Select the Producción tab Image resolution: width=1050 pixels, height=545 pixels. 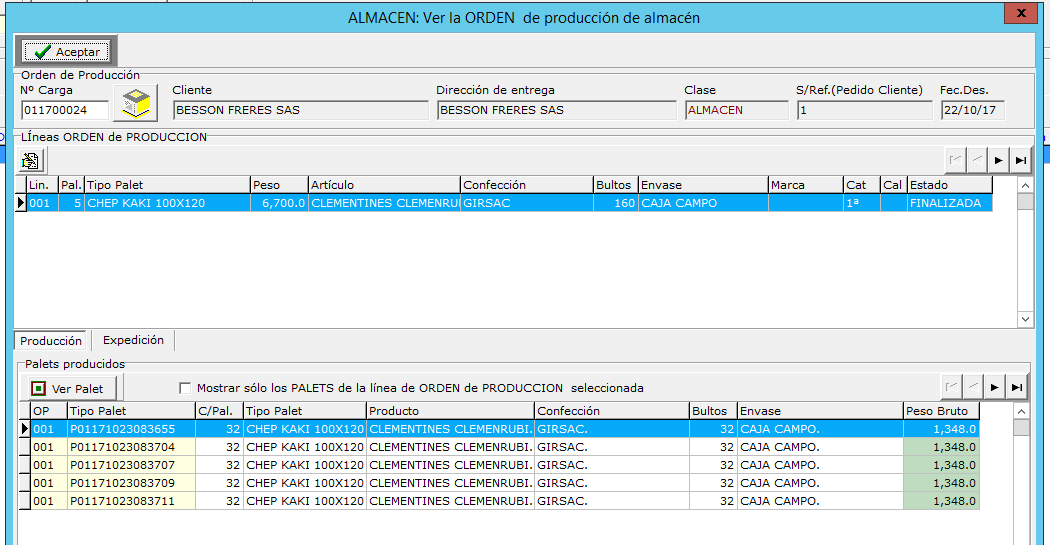click(x=51, y=341)
